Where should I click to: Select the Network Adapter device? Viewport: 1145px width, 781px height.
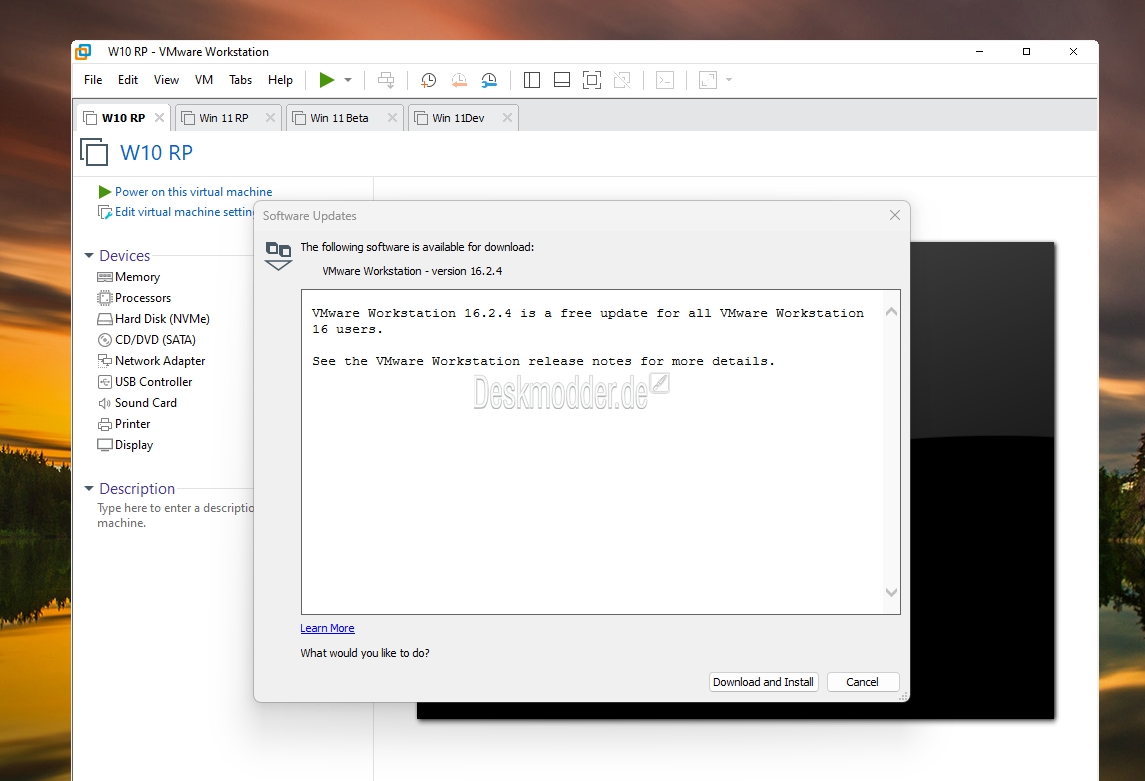click(x=151, y=361)
